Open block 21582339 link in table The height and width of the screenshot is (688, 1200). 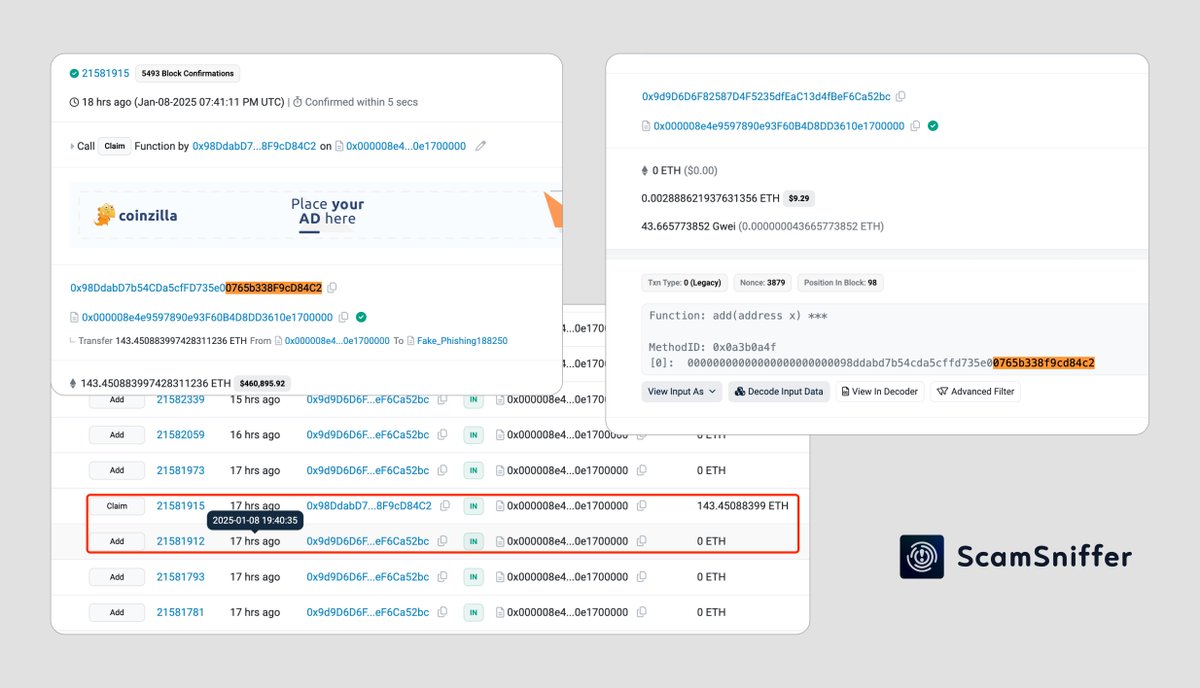[x=180, y=399]
